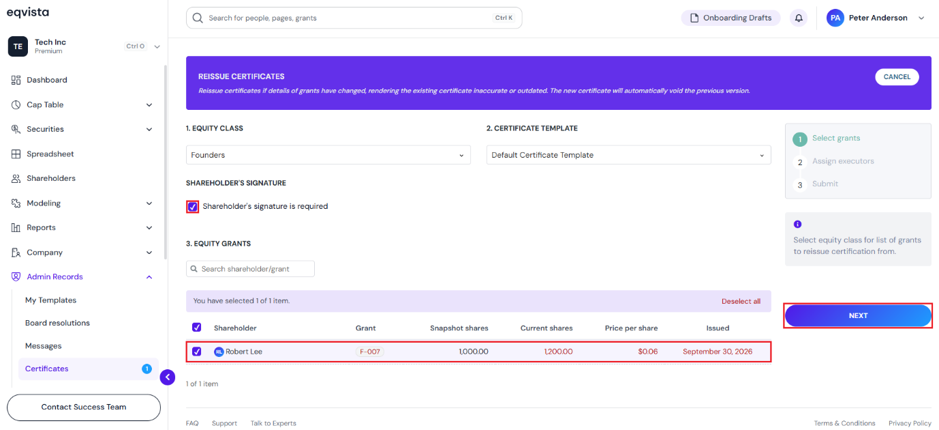Click the Deselect all link

[x=741, y=301]
